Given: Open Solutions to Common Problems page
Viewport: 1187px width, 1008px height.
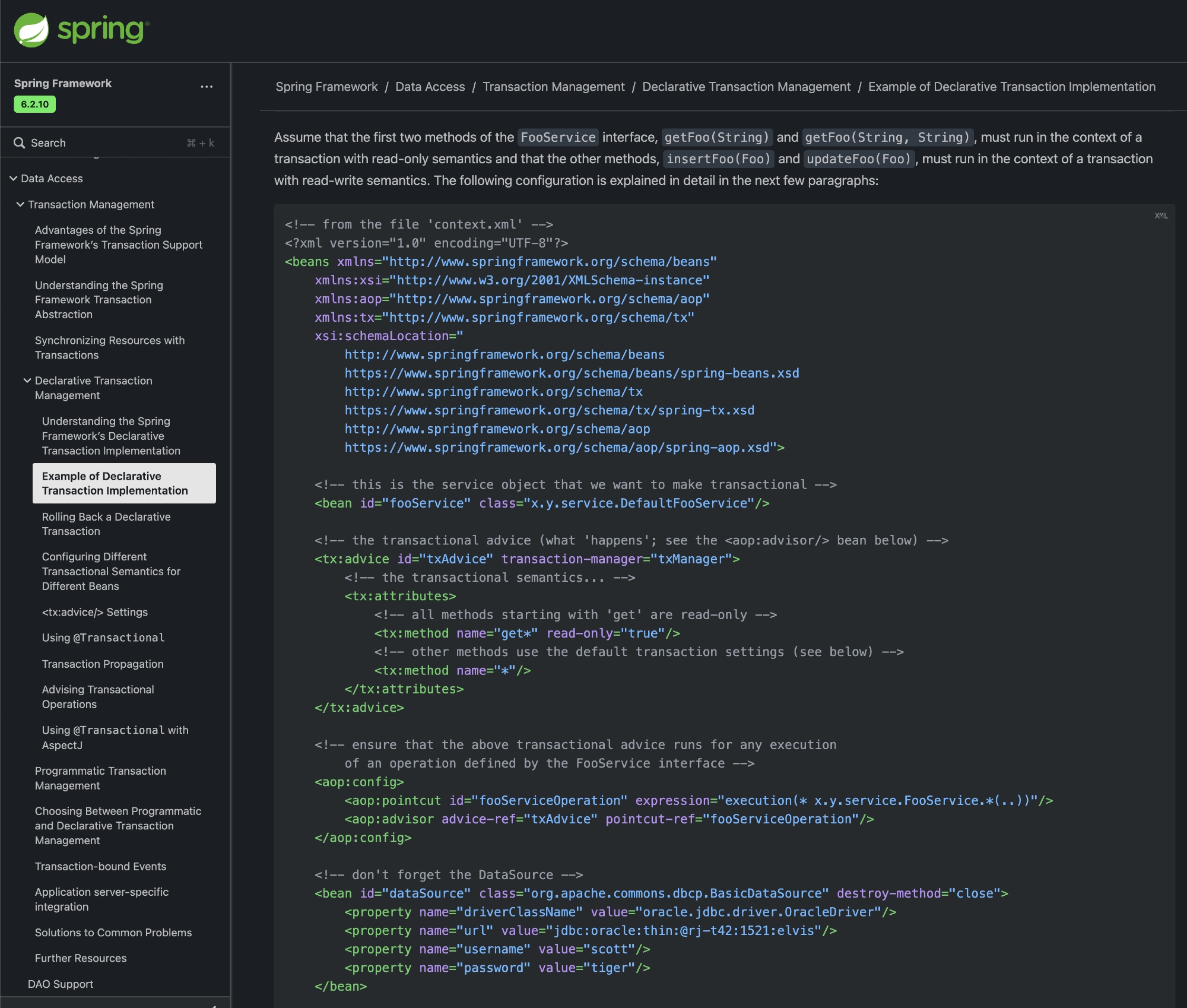Looking at the screenshot, I should [x=113, y=933].
